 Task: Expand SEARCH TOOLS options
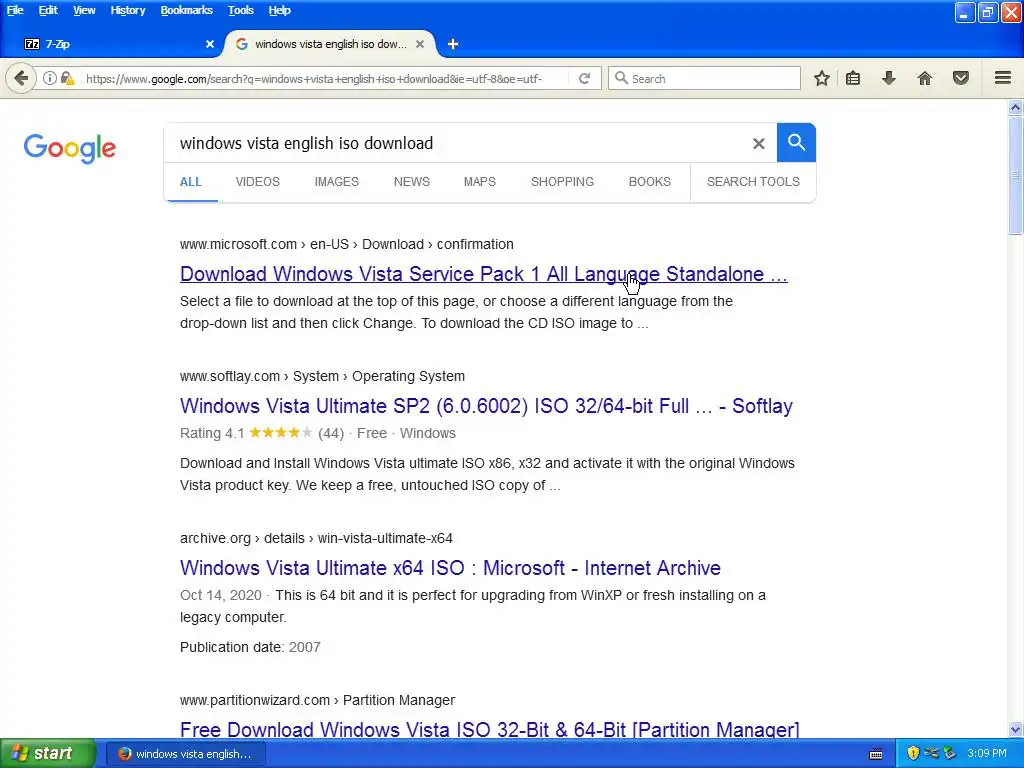point(753,182)
